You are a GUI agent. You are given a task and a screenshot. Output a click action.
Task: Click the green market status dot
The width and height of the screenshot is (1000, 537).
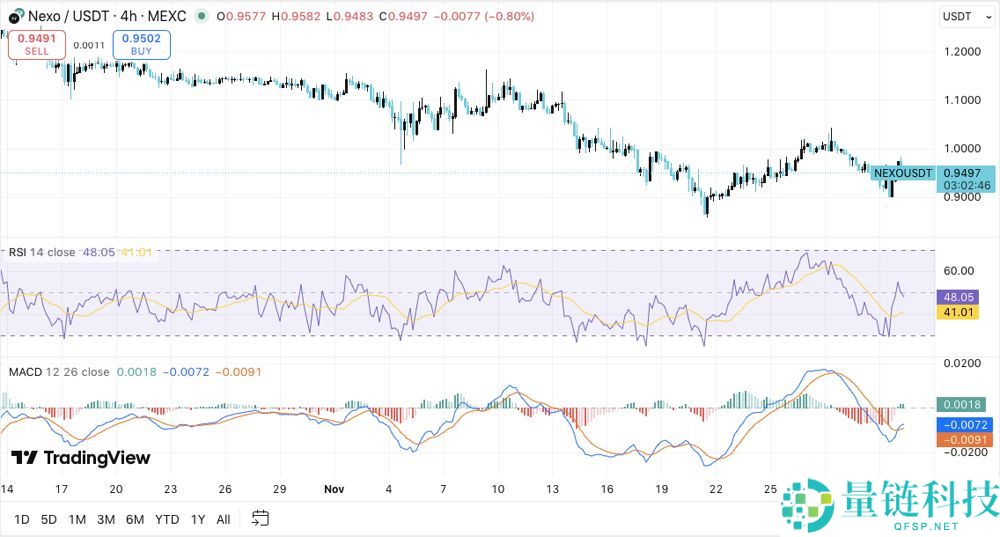pyautogui.click(x=205, y=17)
